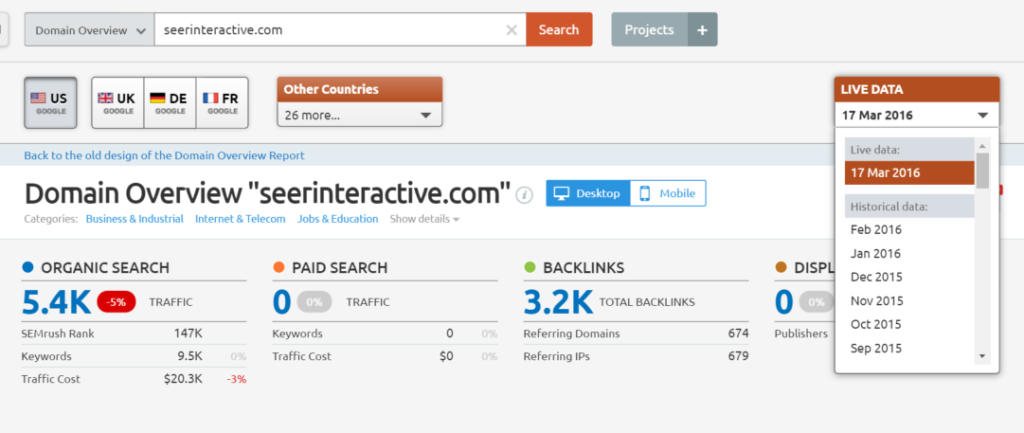The image size is (1024, 433).
Task: Switch to Desktop data view
Action: tap(588, 193)
